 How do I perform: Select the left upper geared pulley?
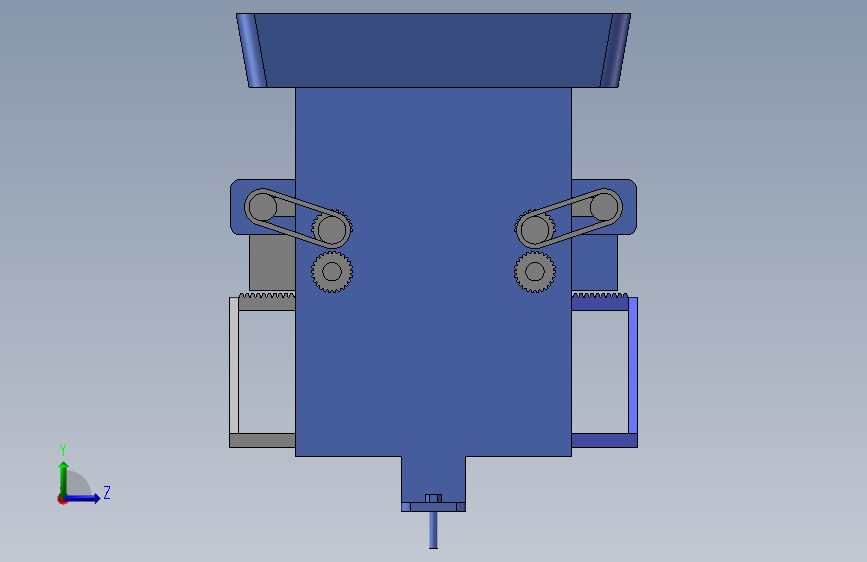point(332,229)
